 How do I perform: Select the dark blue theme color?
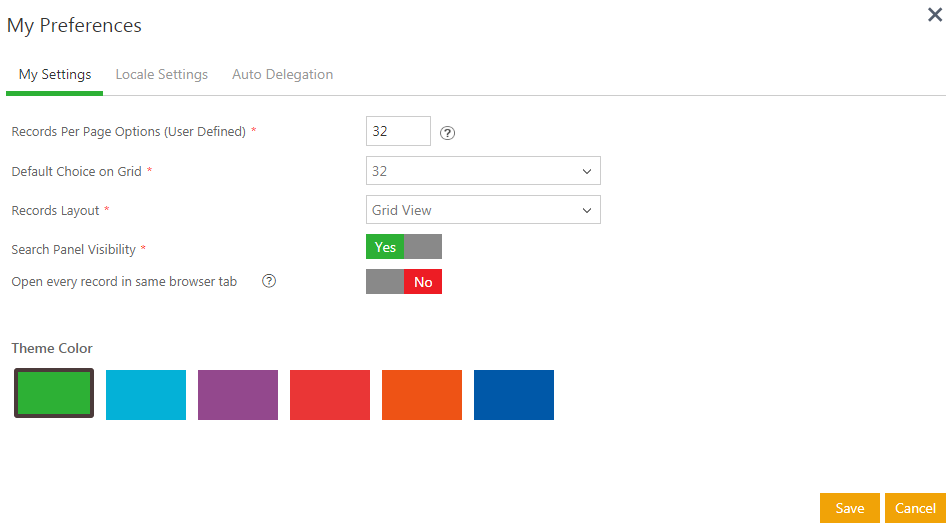514,395
